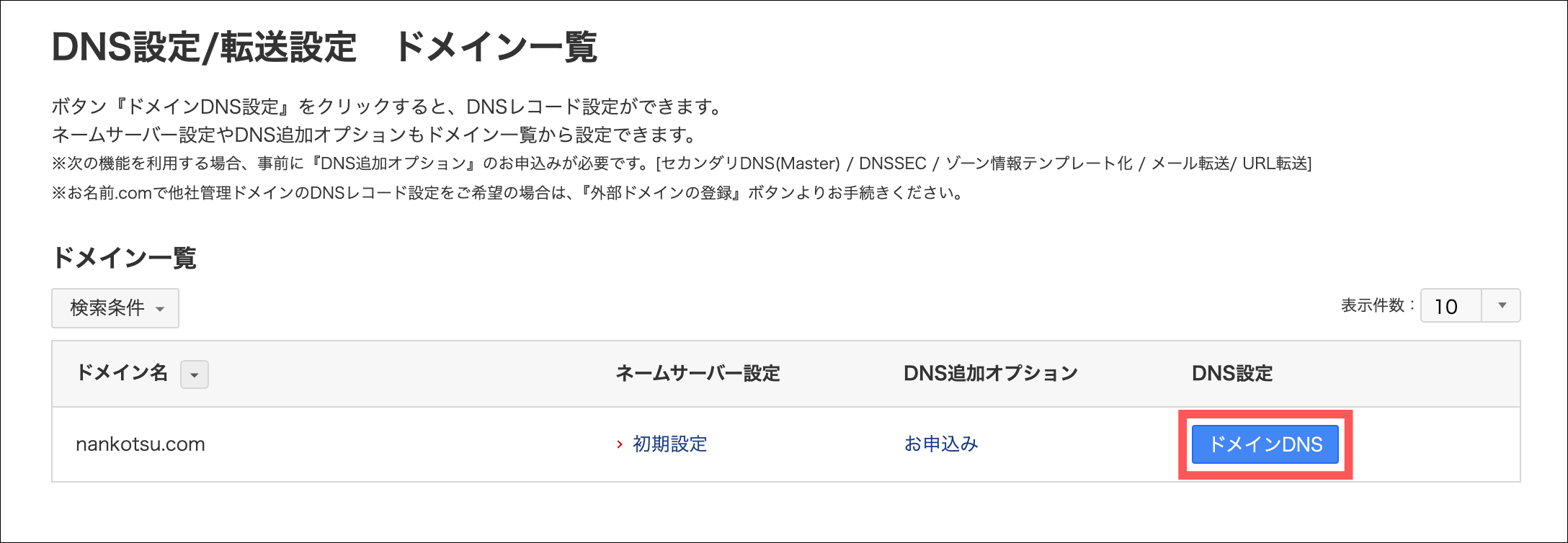This screenshot has height=543, width=1568.
Task: Open the 初期設定 nameserver link
Action: [x=669, y=444]
